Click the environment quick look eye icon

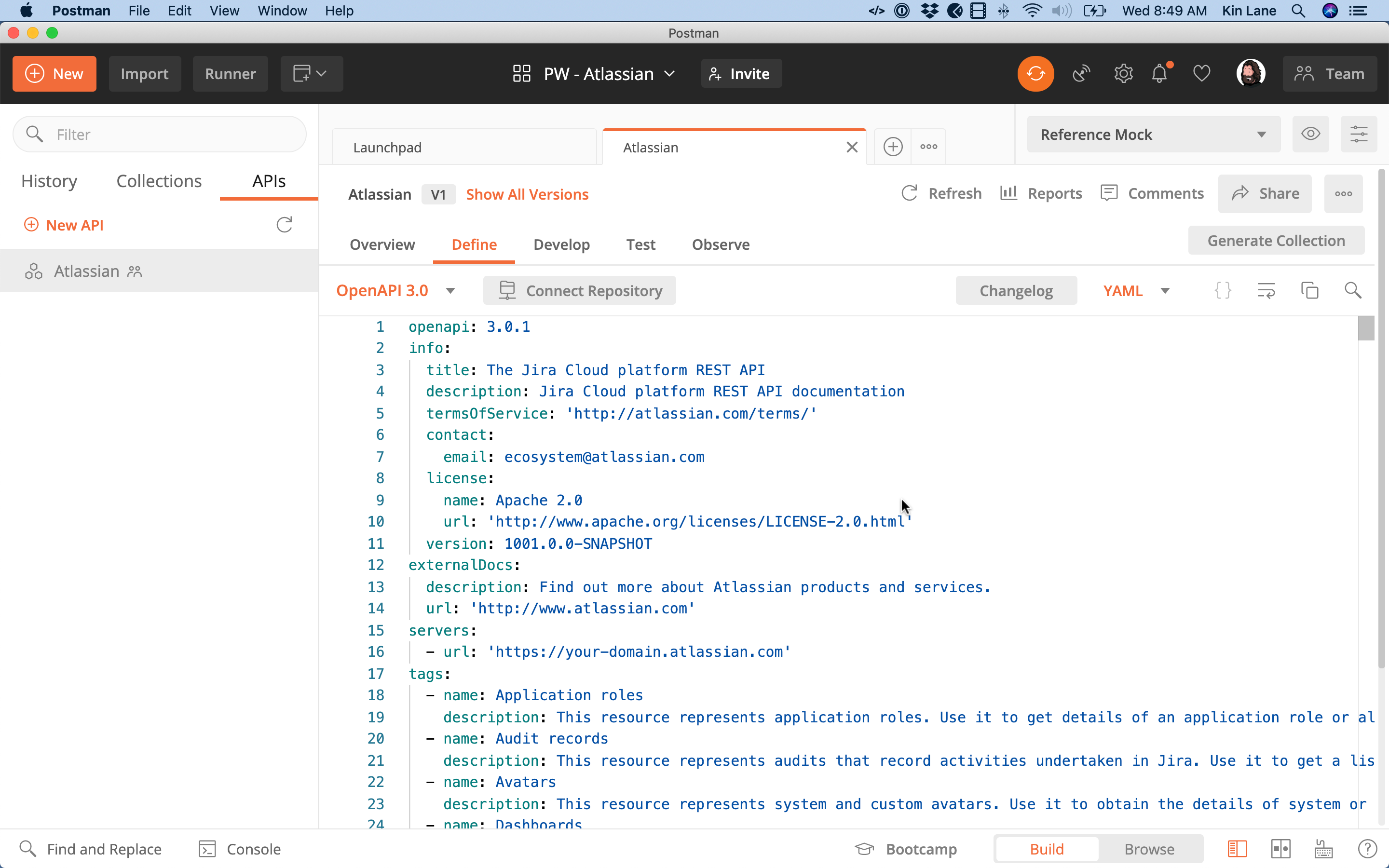[x=1310, y=135]
